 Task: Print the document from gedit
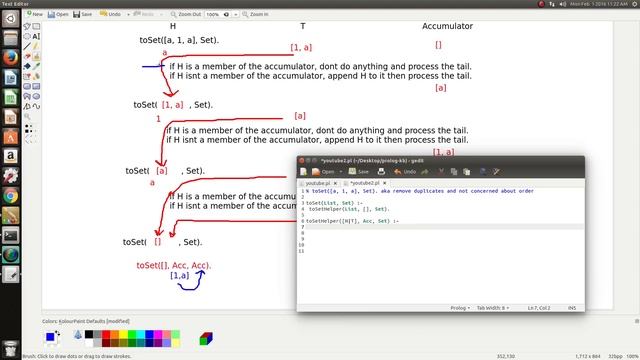(x=381, y=172)
